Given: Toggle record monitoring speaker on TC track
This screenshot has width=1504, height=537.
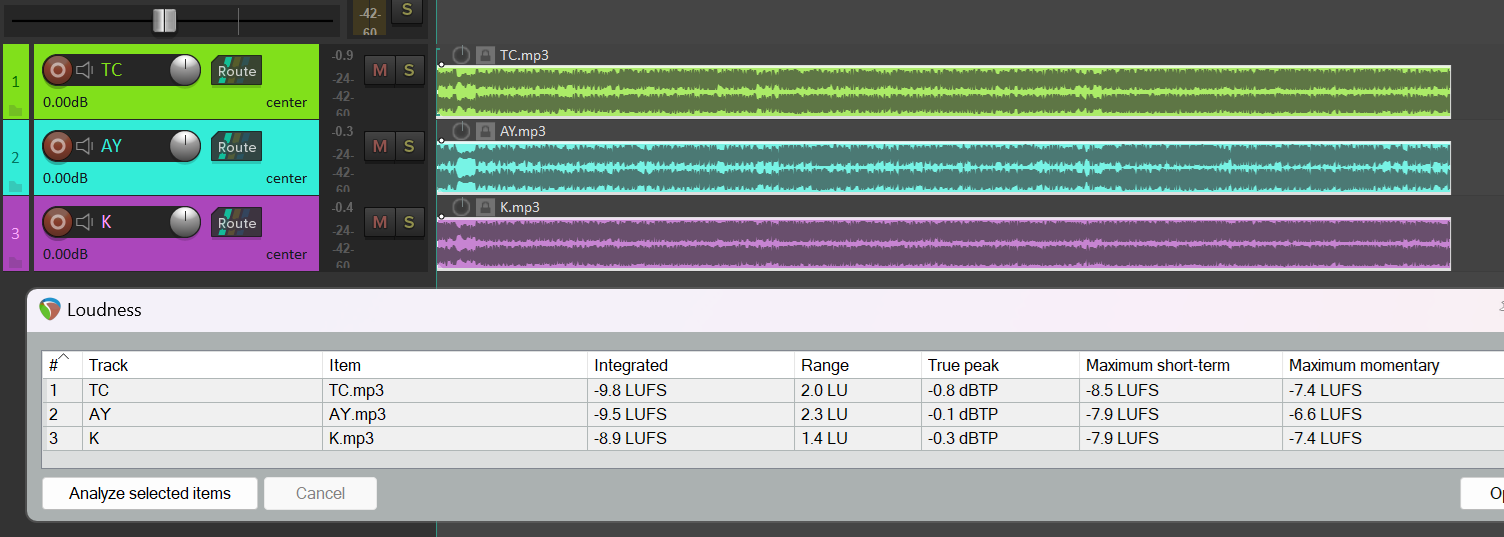Looking at the screenshot, I should click(85, 70).
